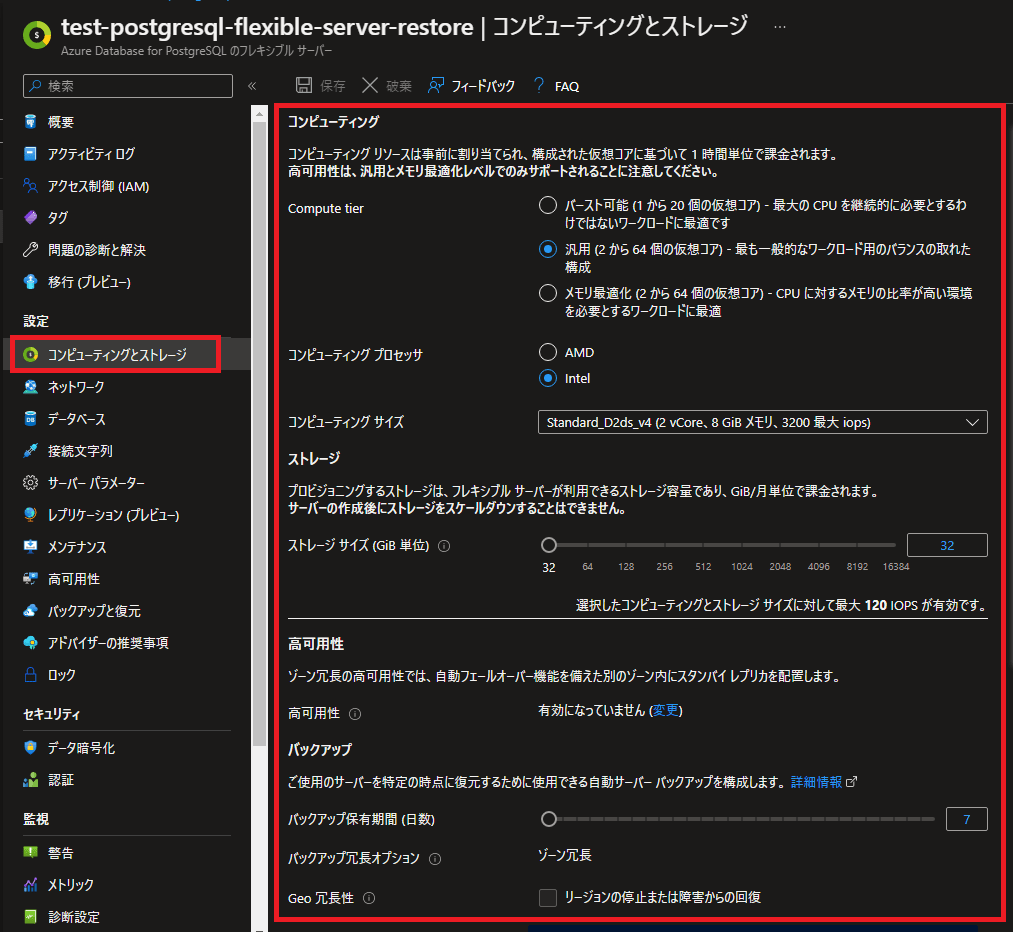
Task: Click the 保存 floppy disk icon
Action: (x=304, y=85)
